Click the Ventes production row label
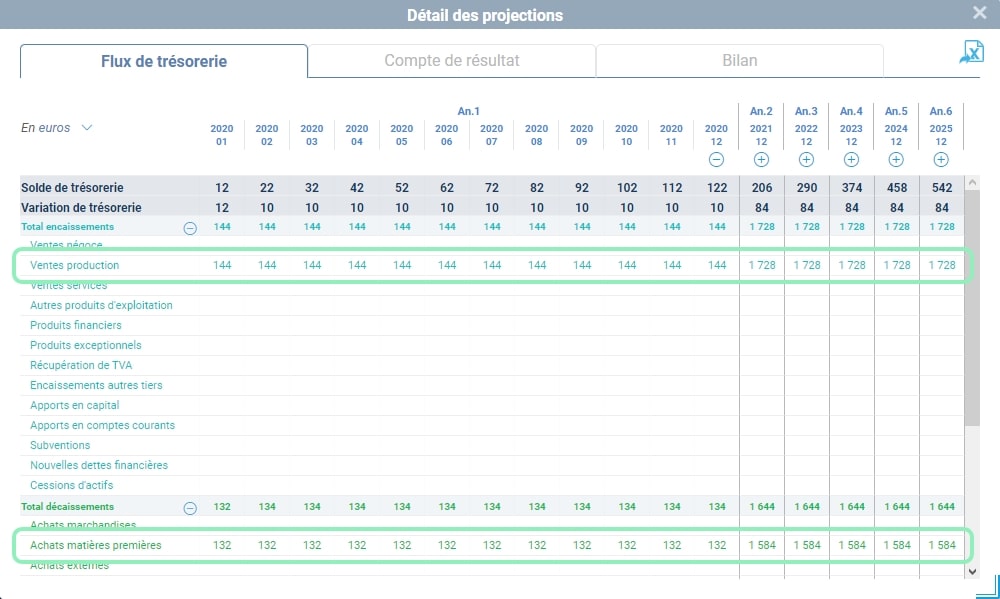The image size is (1000, 599). coord(75,265)
